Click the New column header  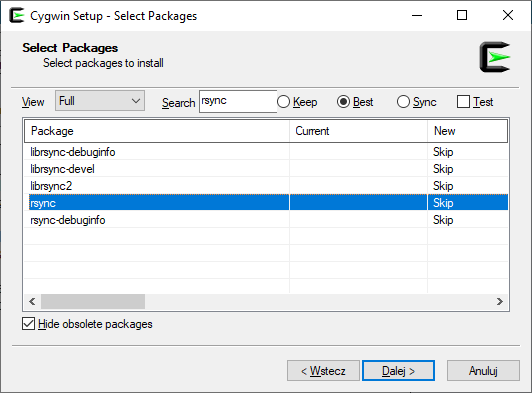pyautogui.click(x=468, y=131)
